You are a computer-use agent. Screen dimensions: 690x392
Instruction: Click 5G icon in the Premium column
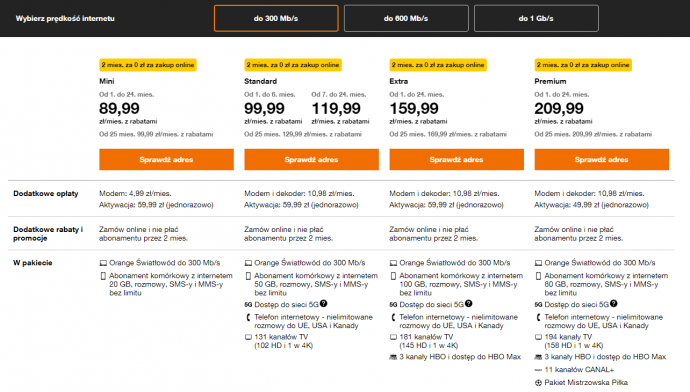click(538, 304)
